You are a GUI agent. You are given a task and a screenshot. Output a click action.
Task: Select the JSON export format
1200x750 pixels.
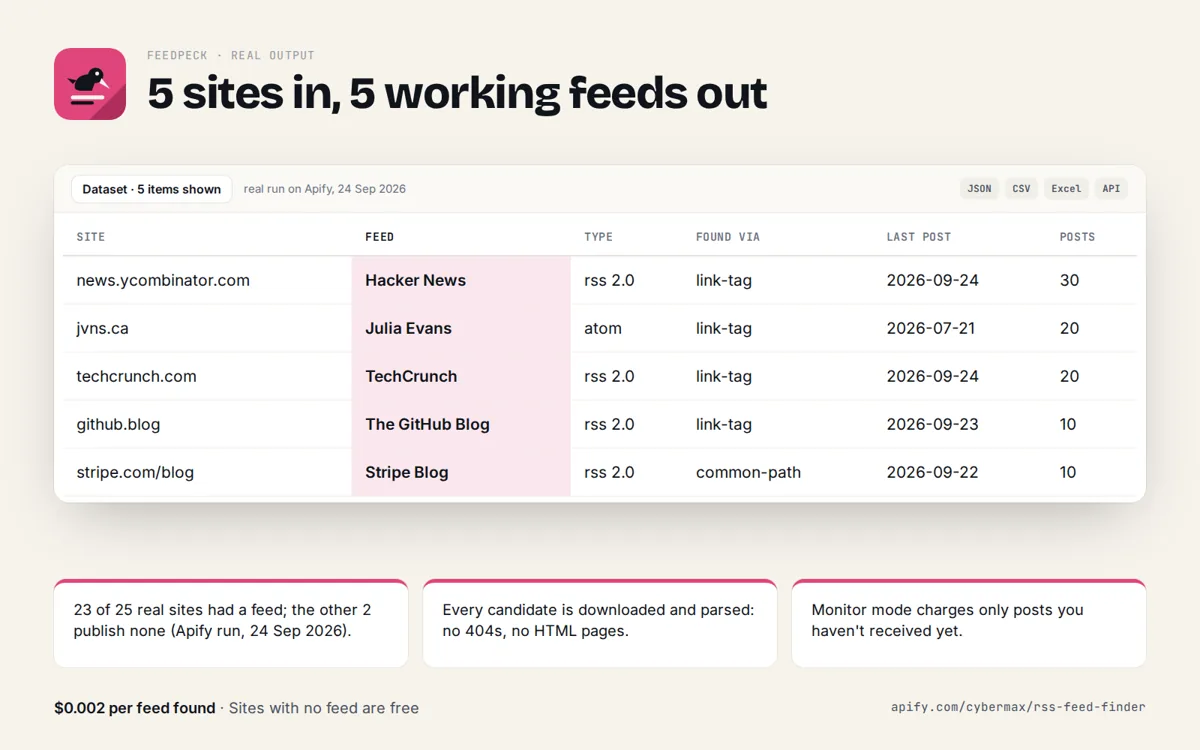[979, 189]
